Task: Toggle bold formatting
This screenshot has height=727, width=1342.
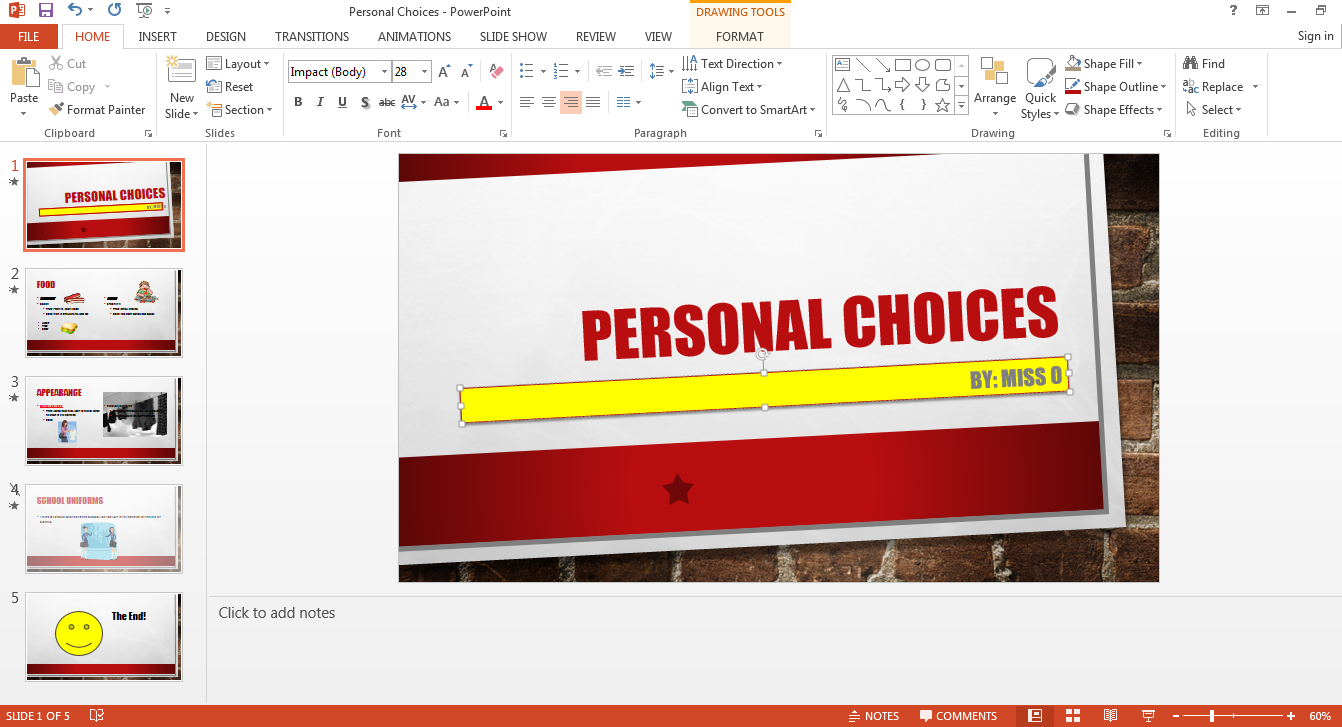Action: point(298,102)
